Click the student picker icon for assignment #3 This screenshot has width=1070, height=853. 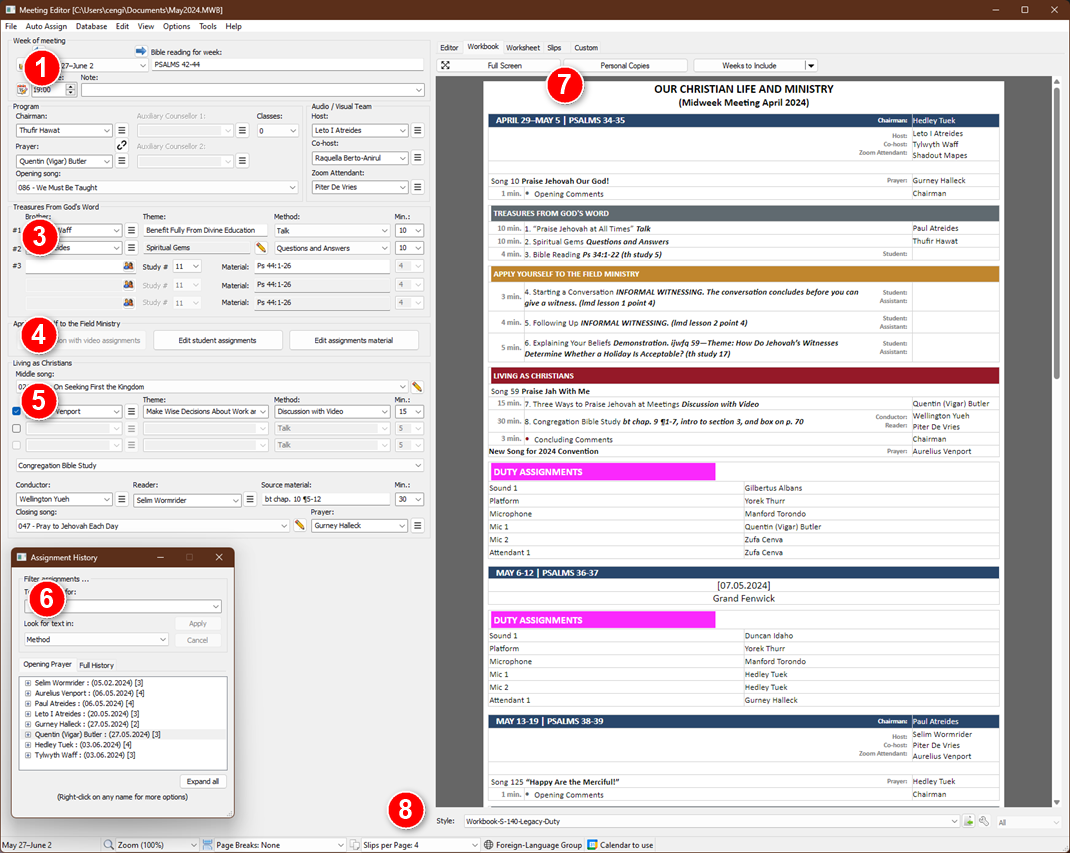pos(128,266)
